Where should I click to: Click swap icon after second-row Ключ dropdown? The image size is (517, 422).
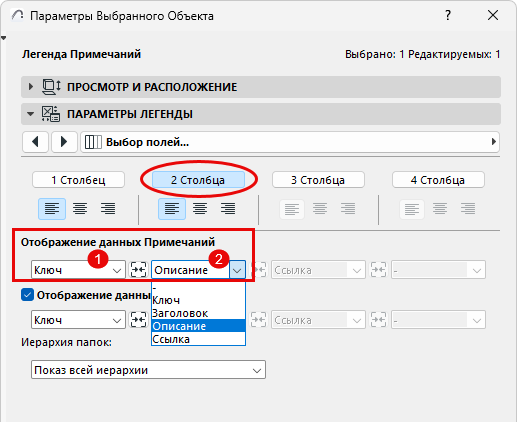point(138,320)
